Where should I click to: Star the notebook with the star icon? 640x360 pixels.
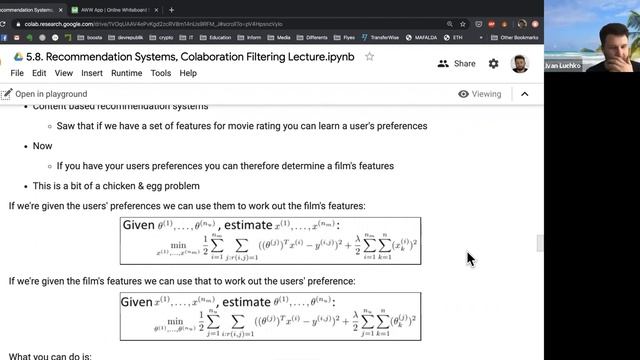coord(369,57)
